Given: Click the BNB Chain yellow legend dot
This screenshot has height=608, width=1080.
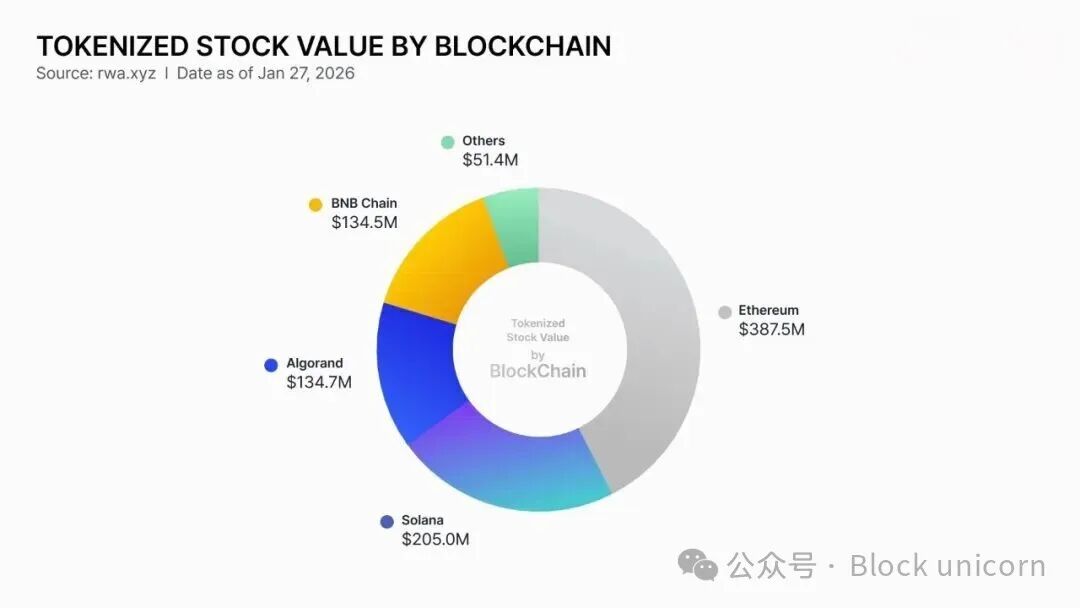Looking at the screenshot, I should pyautogui.click(x=316, y=205).
